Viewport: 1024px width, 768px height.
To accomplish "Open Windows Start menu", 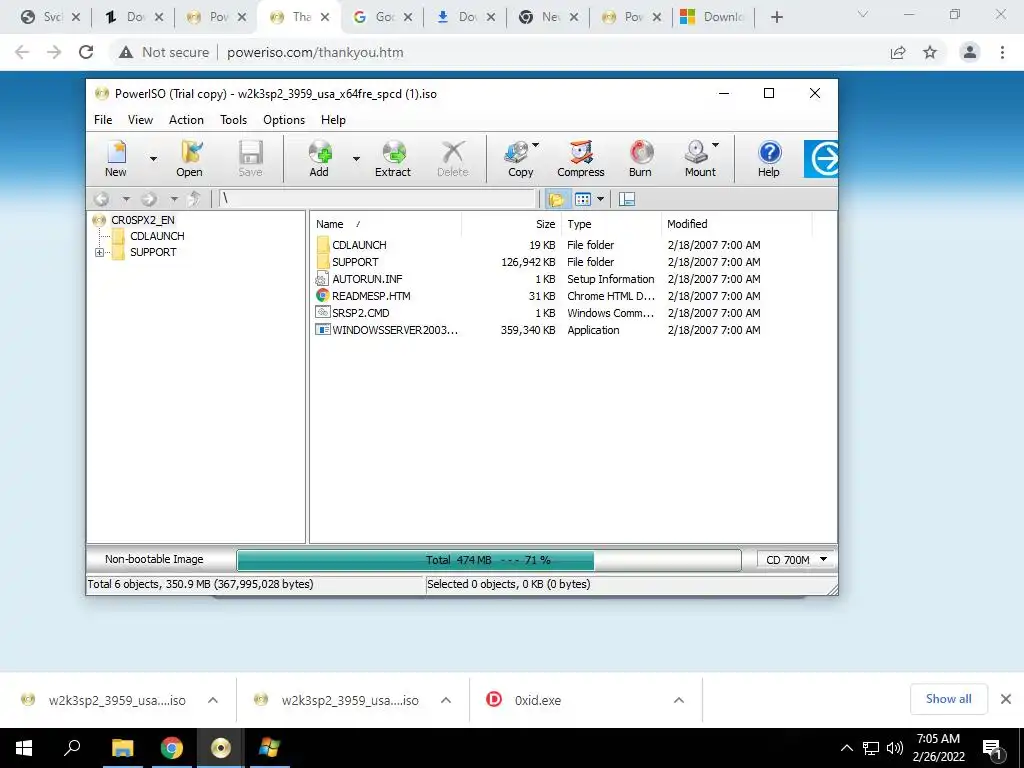I will tap(24, 748).
